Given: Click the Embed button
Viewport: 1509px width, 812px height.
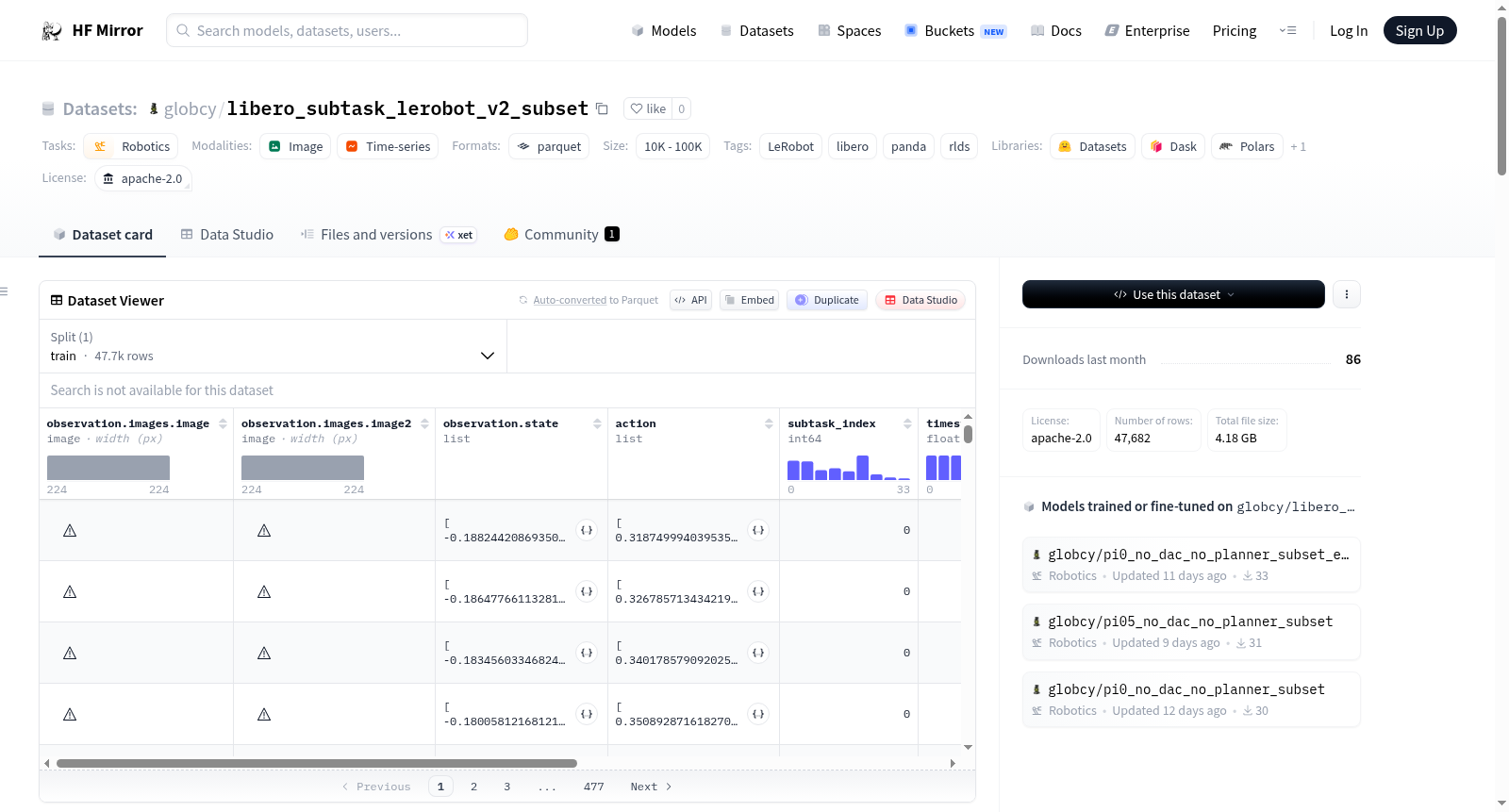Looking at the screenshot, I should click(x=750, y=300).
